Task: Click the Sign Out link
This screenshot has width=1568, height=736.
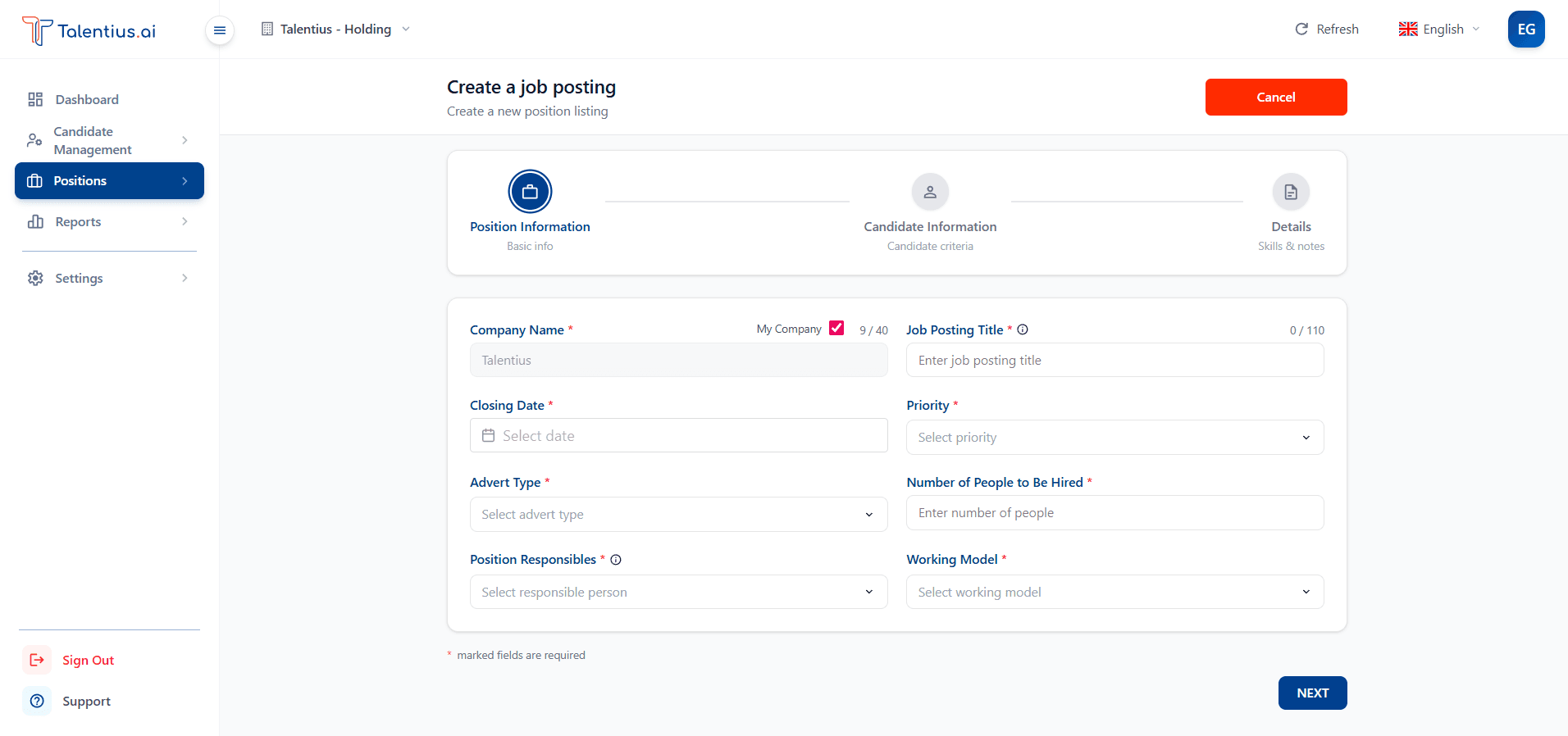Action: (88, 660)
